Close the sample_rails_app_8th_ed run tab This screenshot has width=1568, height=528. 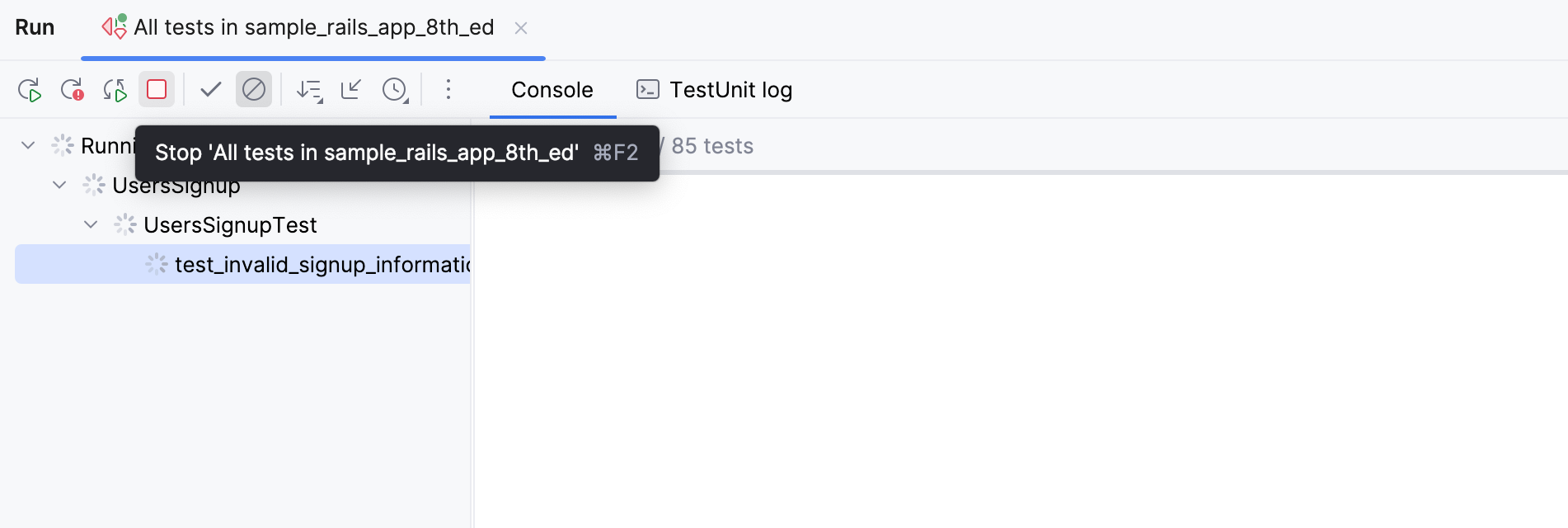[521, 27]
